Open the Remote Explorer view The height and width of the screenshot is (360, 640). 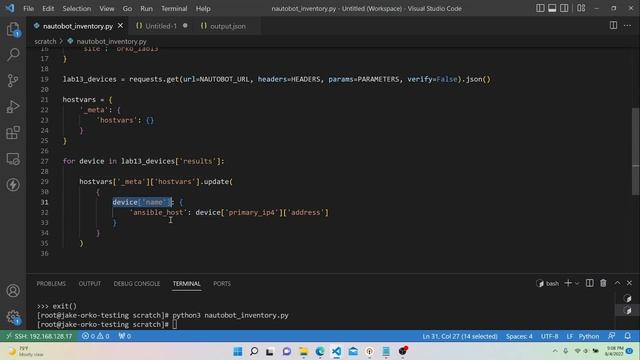point(13,159)
